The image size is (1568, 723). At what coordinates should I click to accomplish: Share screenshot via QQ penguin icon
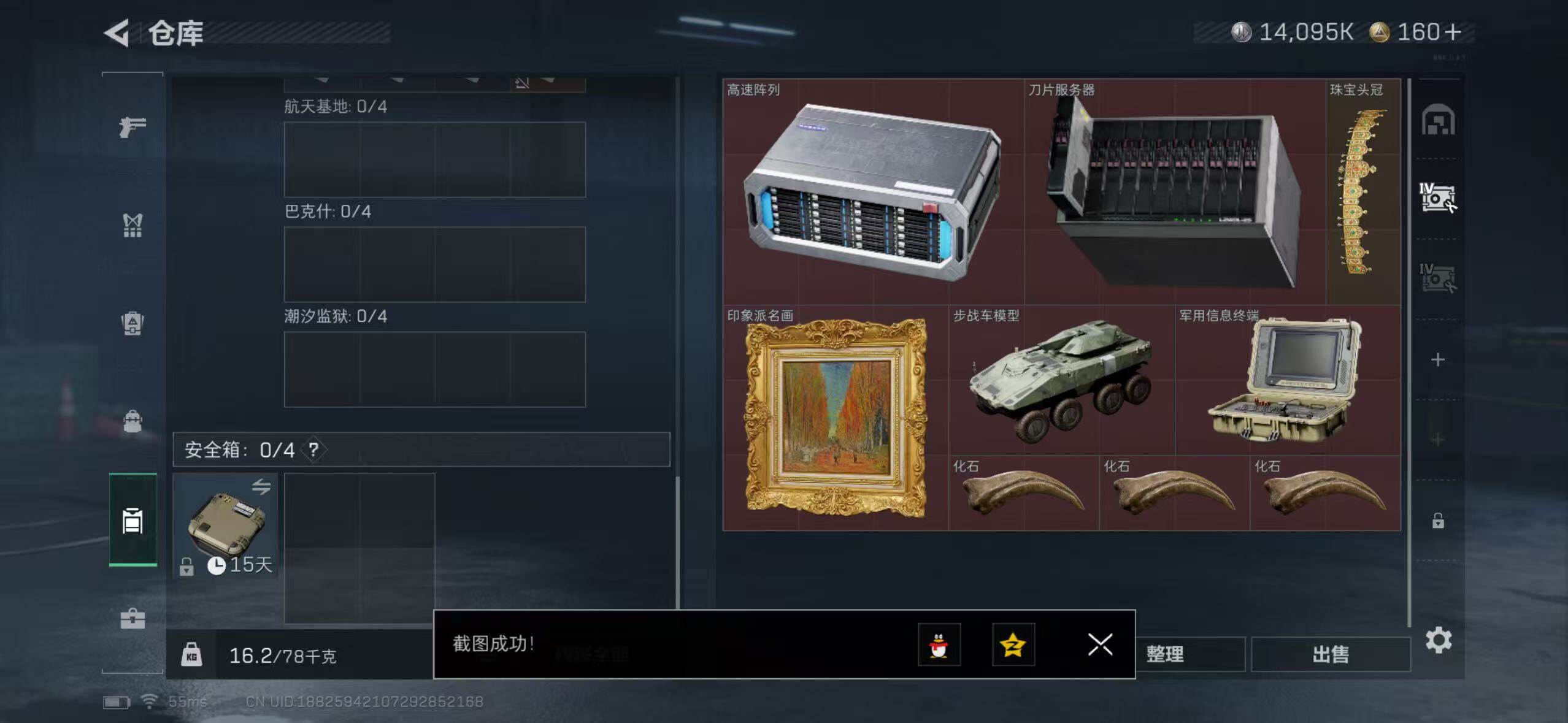pos(939,645)
